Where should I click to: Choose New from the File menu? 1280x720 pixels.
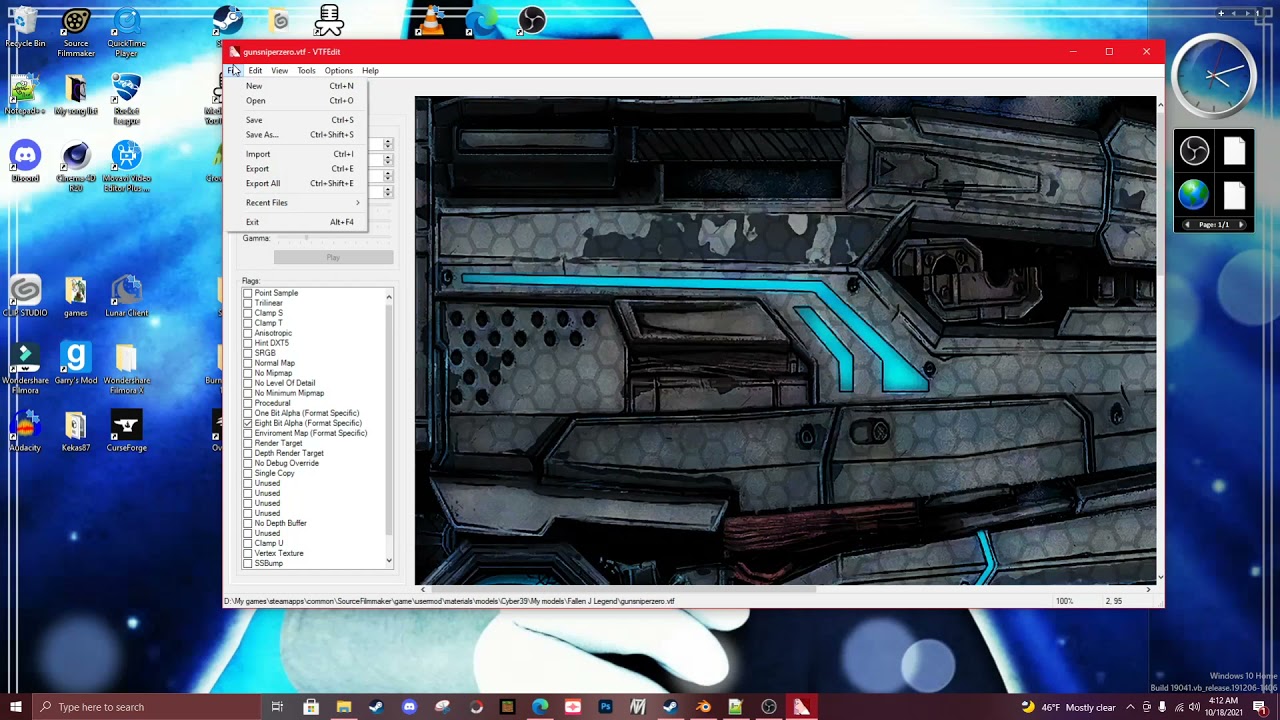296,86
